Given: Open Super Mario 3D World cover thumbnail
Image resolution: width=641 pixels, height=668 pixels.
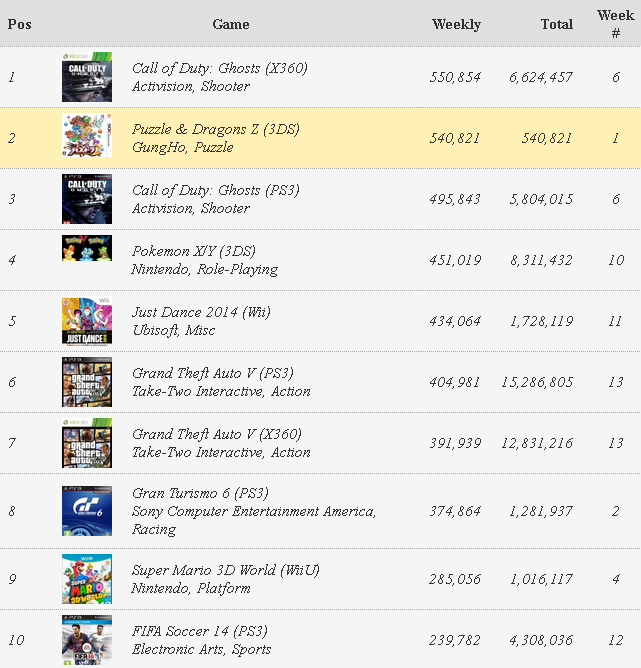Looking at the screenshot, I should coord(87,579).
